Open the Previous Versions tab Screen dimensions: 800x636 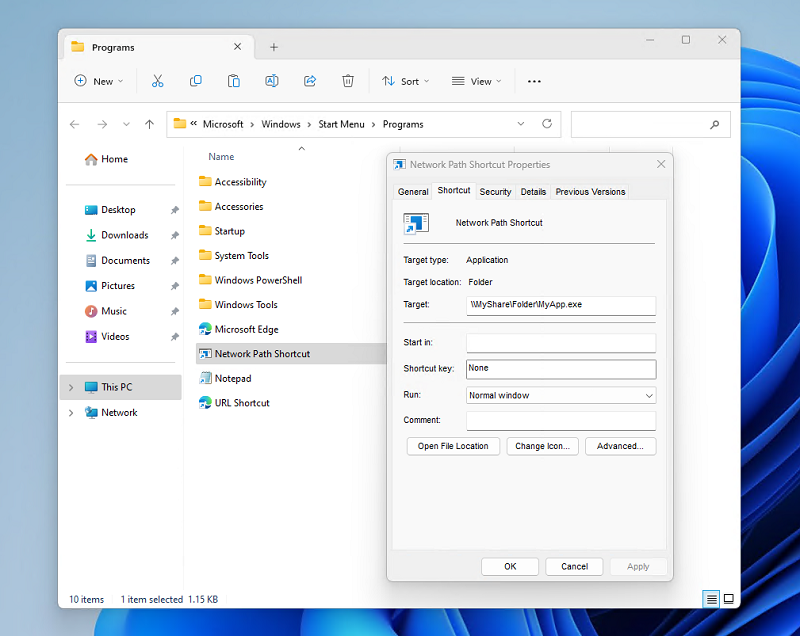[x=589, y=191]
